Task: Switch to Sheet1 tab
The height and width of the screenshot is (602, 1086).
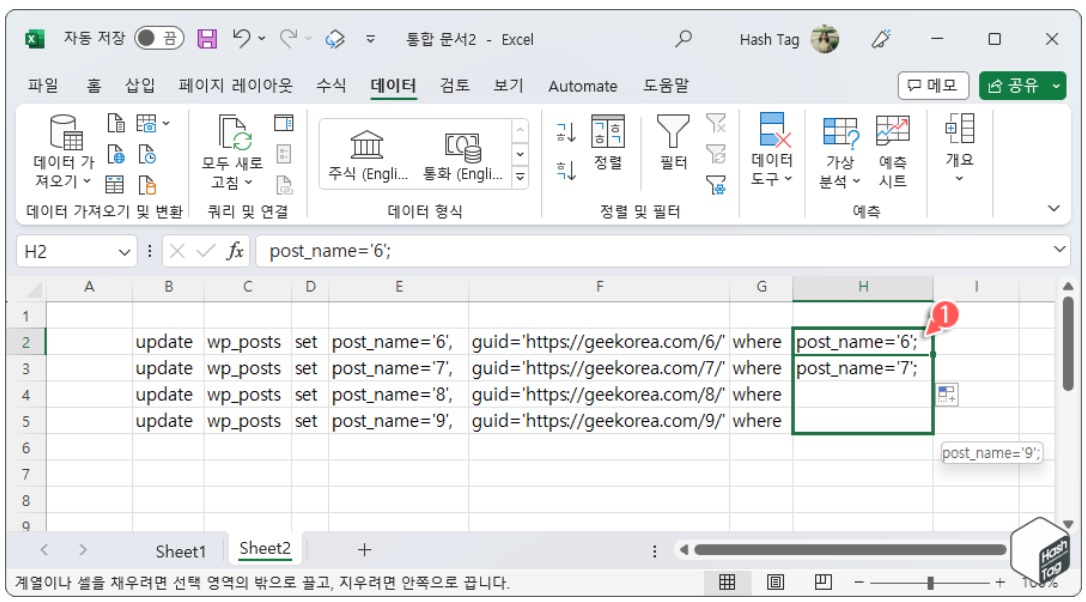Action: coord(181,551)
